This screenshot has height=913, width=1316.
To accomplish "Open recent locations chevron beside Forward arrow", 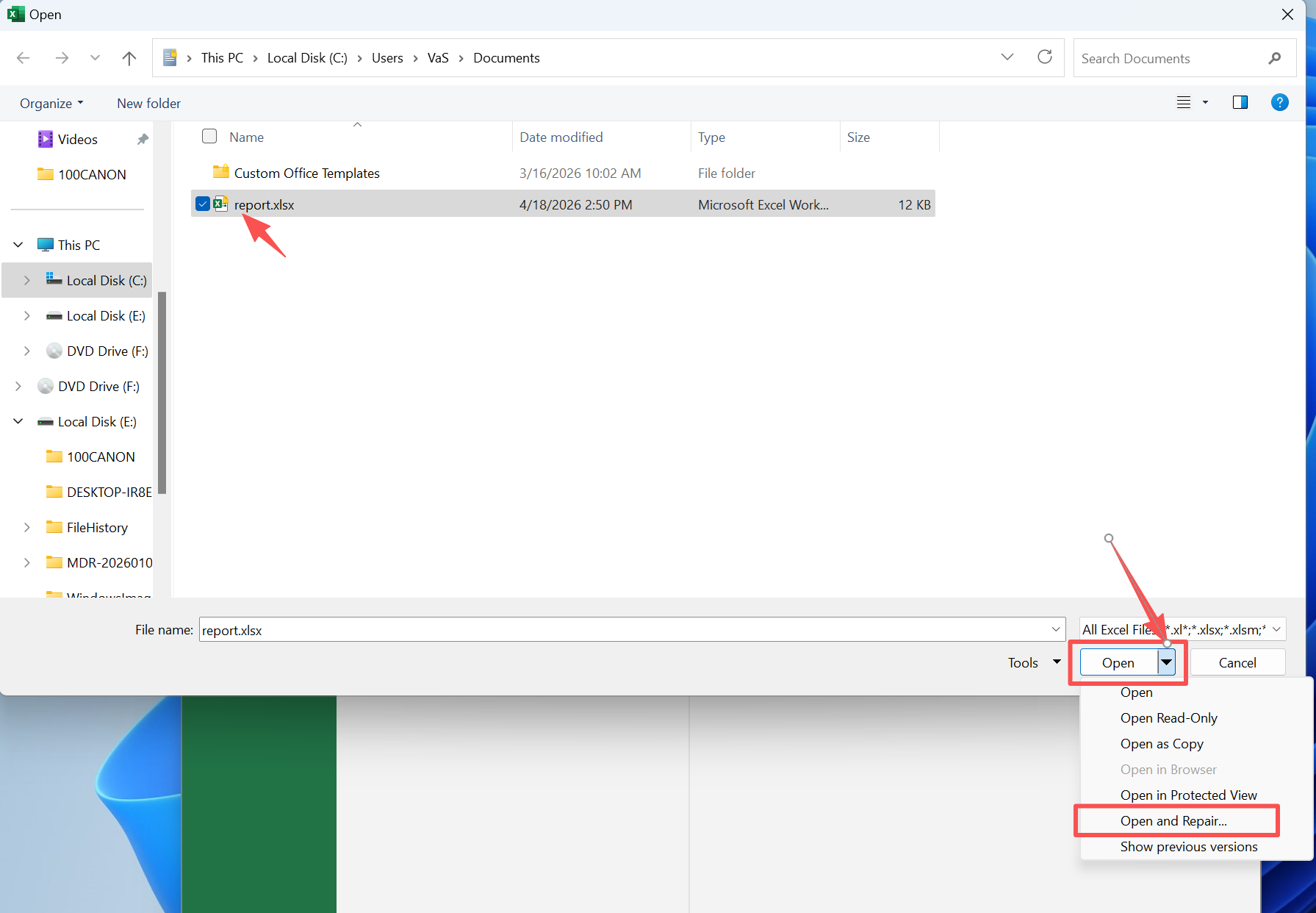I will (x=95, y=58).
